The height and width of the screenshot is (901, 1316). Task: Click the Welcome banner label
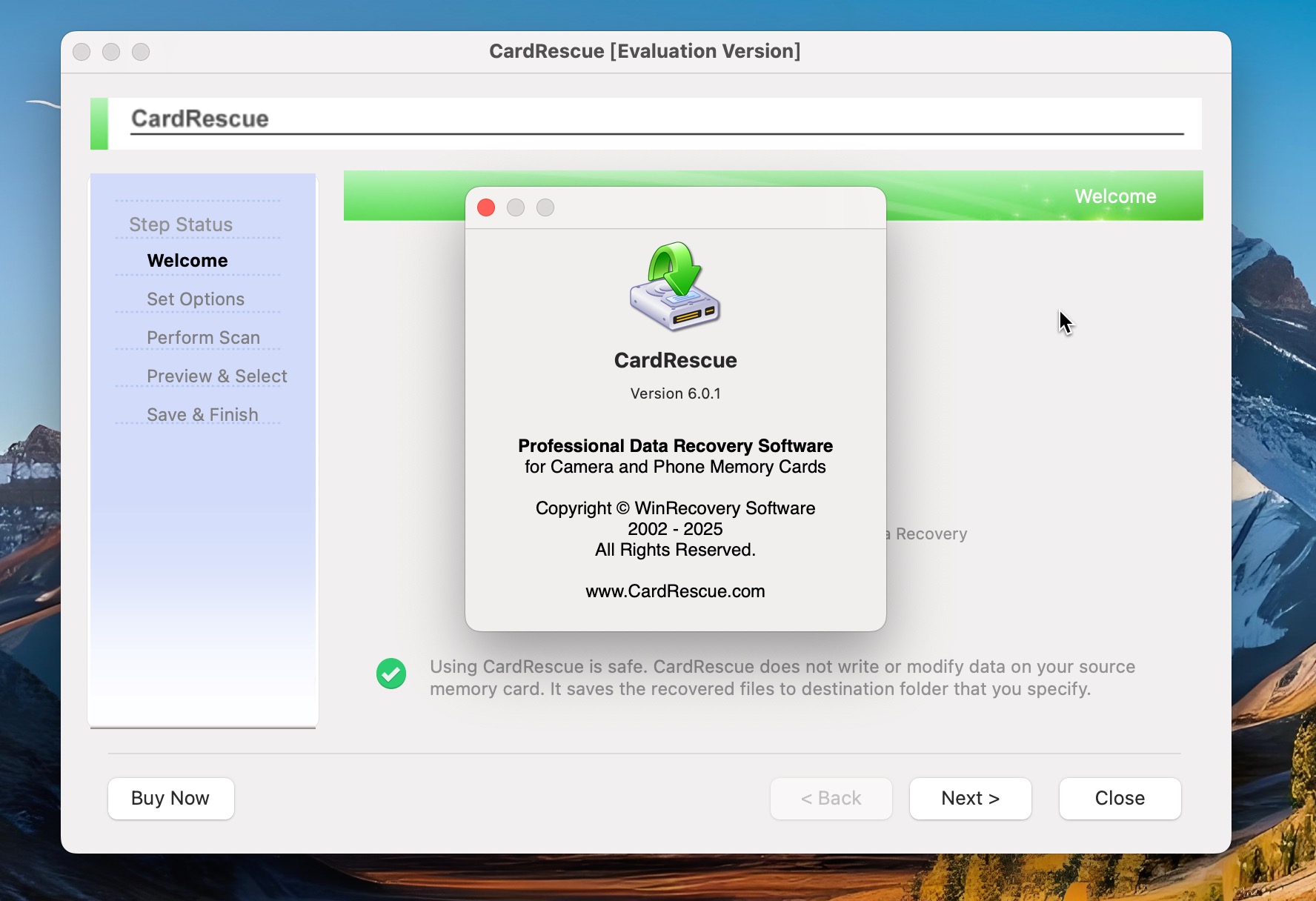point(1116,196)
